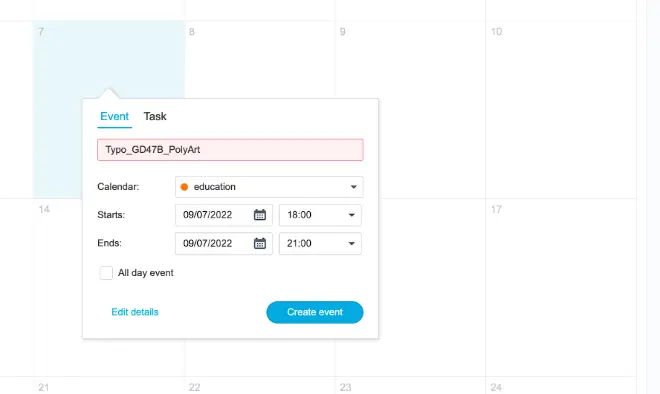Open the Ends date calendar picker icon
The width and height of the screenshot is (660, 394).
(260, 243)
